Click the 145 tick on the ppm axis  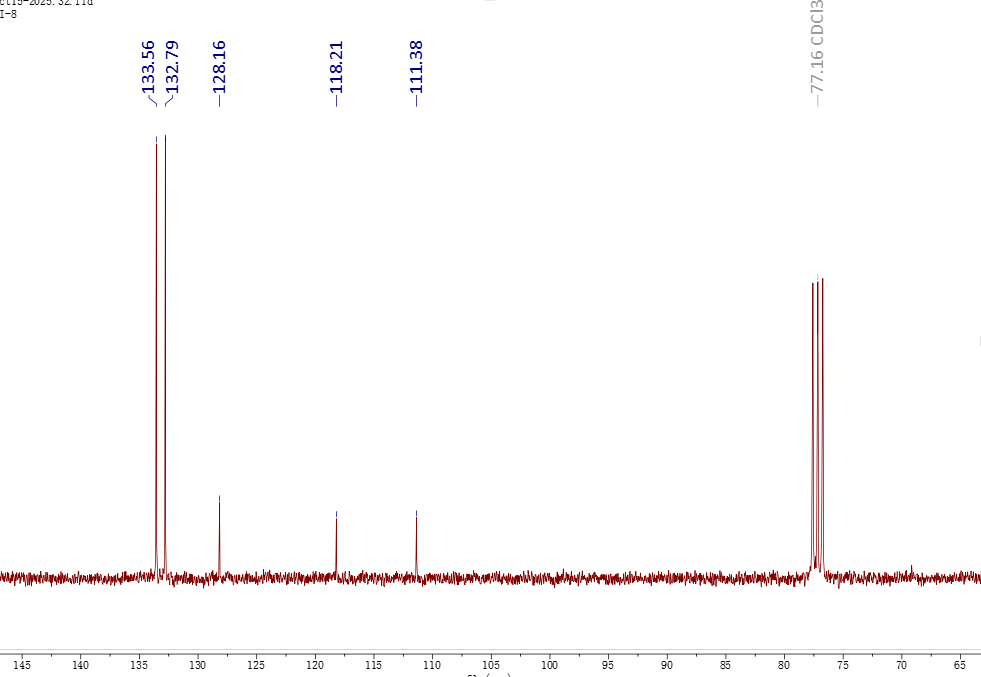point(22,664)
